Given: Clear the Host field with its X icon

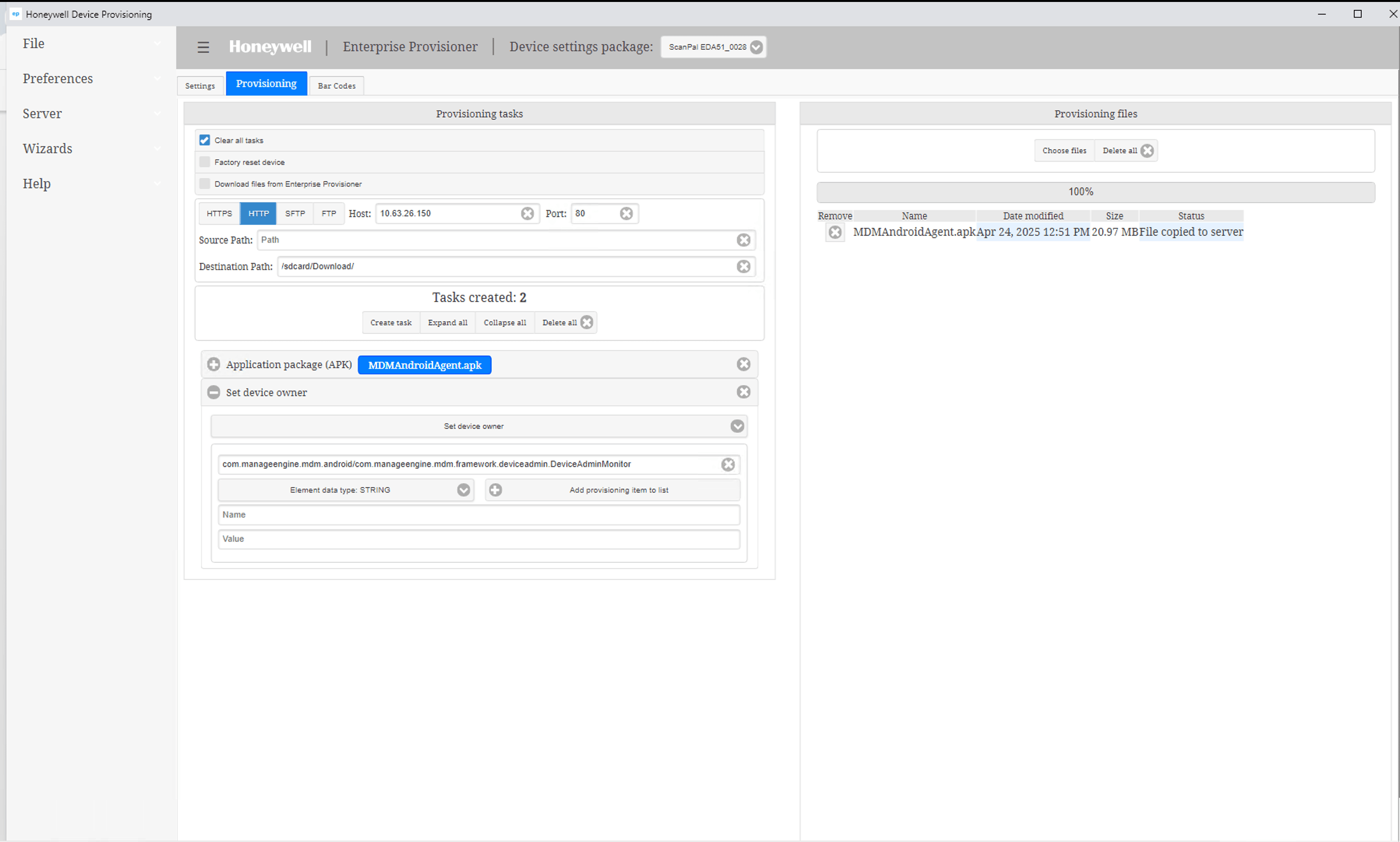Looking at the screenshot, I should 527,213.
